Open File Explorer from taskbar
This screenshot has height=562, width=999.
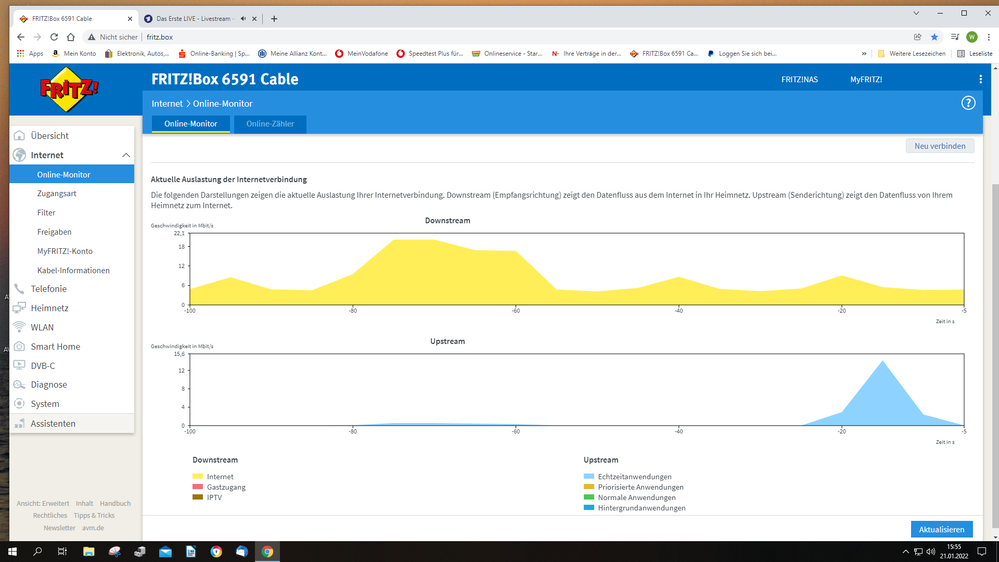coord(89,552)
